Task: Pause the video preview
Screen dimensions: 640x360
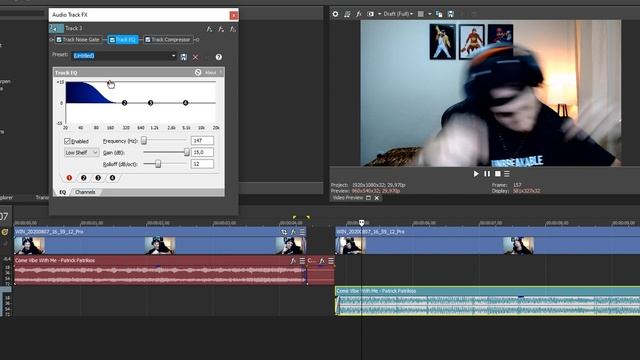Action: point(487,174)
